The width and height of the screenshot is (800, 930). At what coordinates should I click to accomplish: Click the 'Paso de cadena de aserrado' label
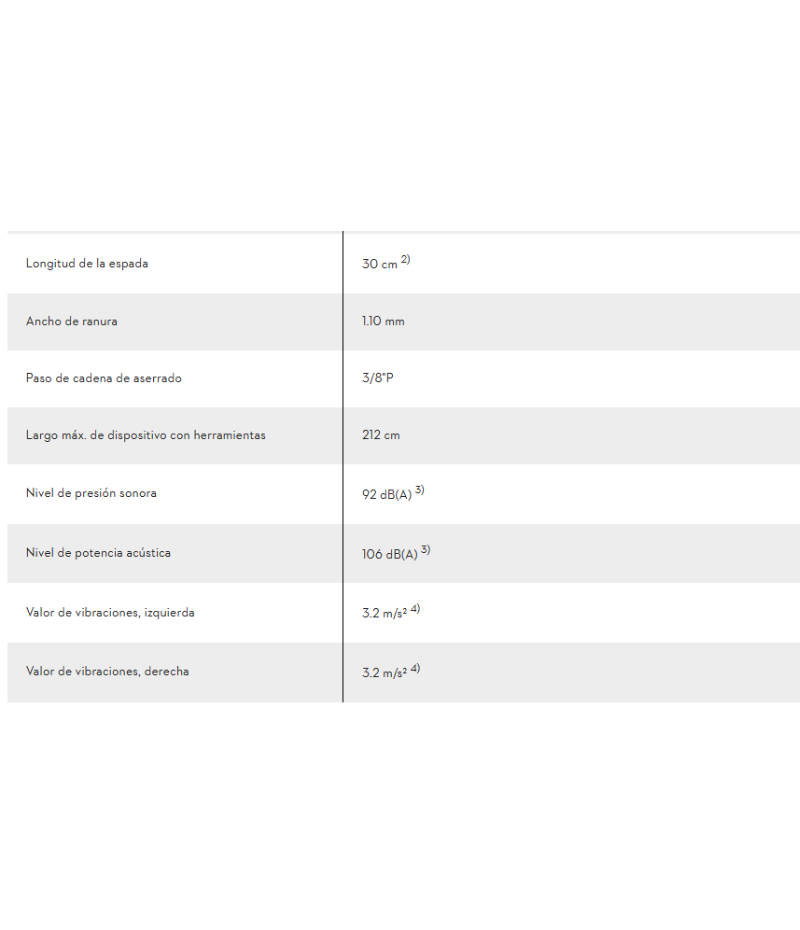click(x=104, y=378)
